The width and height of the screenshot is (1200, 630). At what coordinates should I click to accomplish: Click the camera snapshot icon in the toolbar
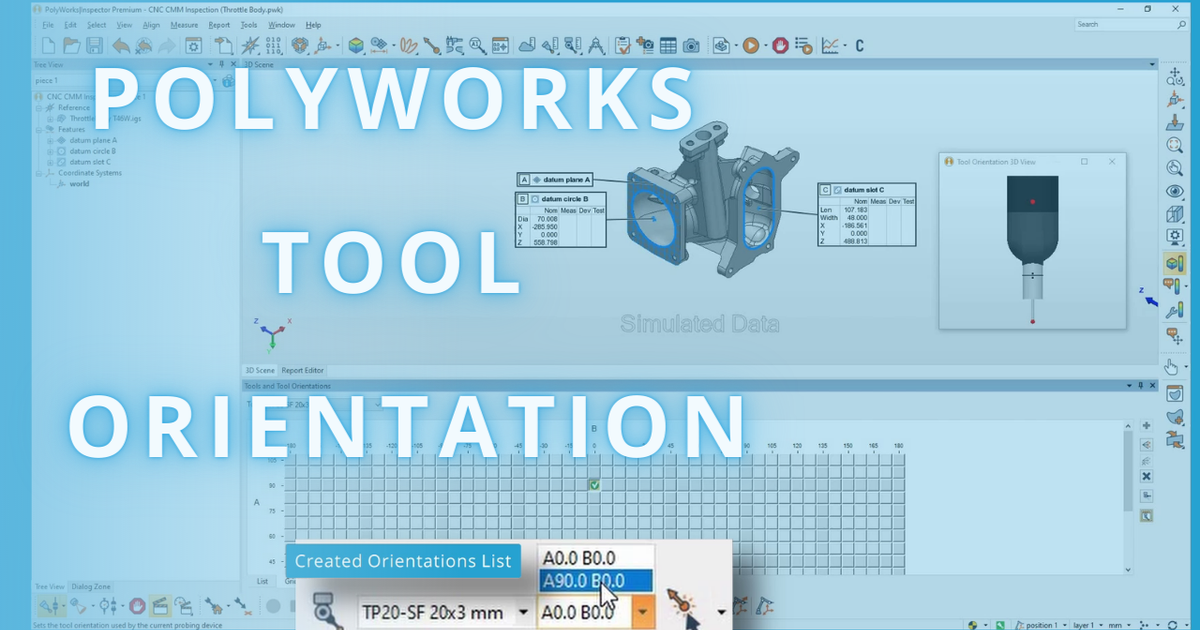pyautogui.click(x=691, y=45)
